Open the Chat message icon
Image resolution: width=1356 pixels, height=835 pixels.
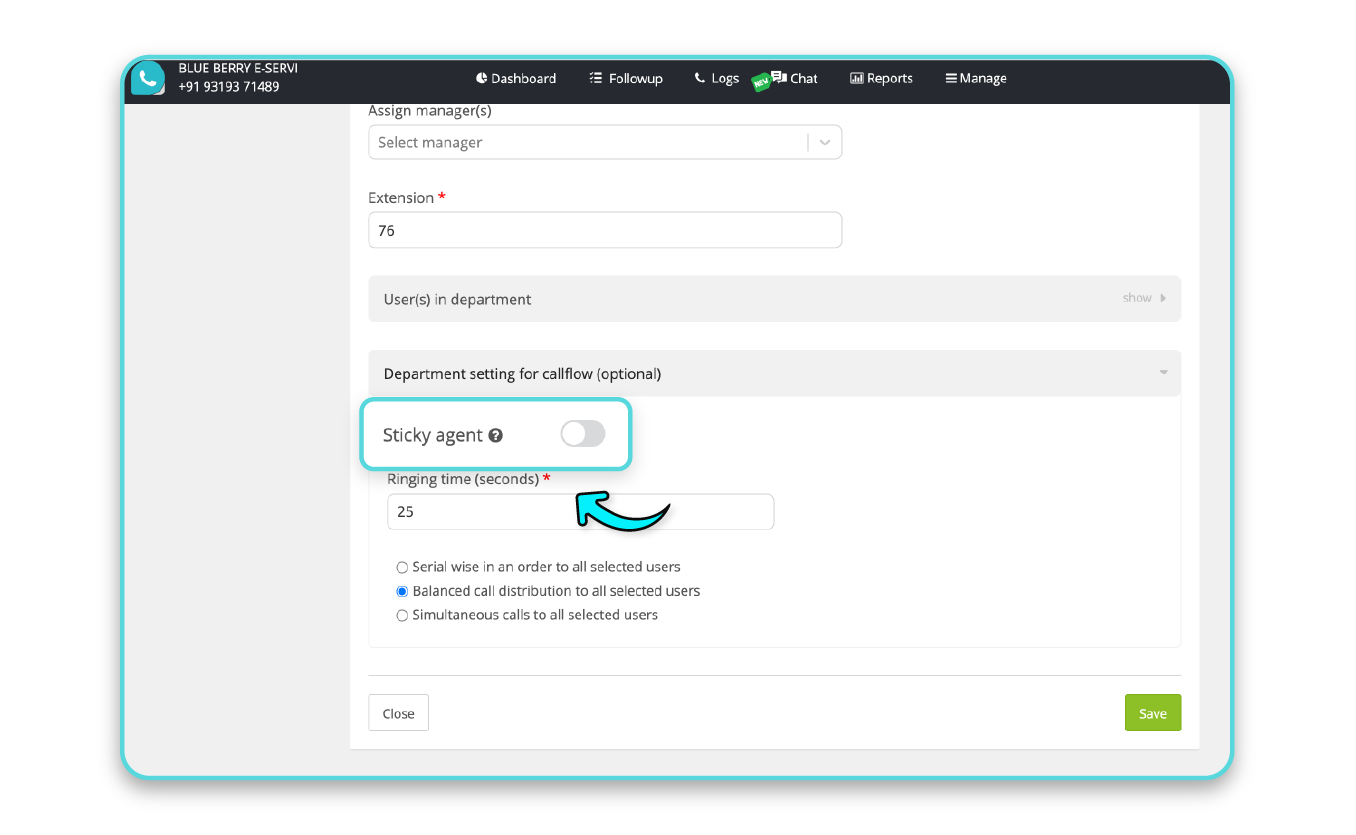(x=780, y=78)
